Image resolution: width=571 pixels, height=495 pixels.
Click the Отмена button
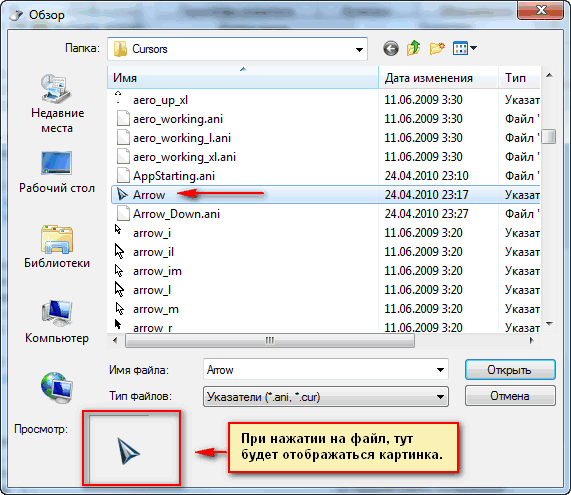pyautogui.click(x=510, y=396)
